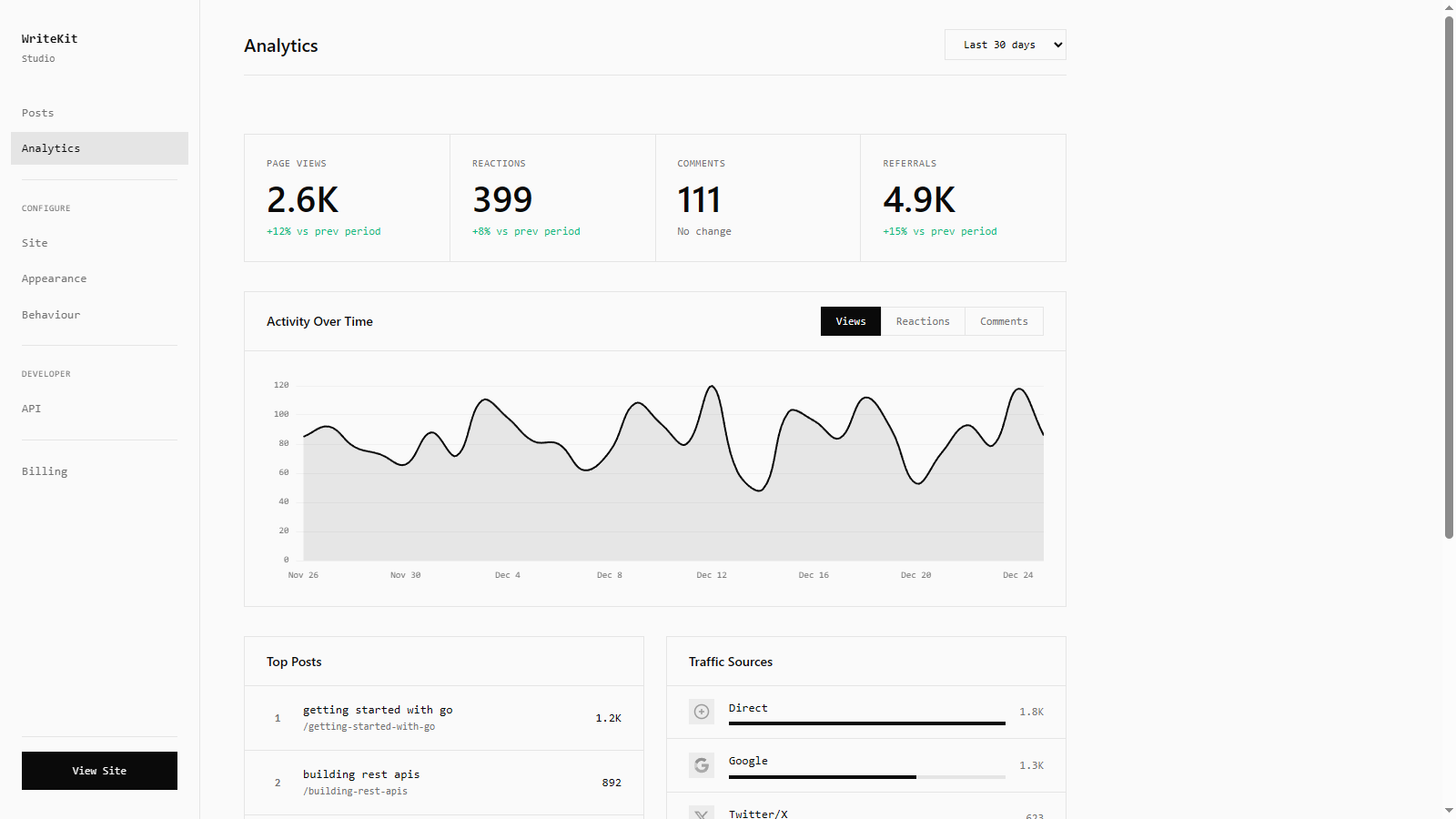Click the Twitter/X source icon
Image resolution: width=1456 pixels, height=819 pixels.
click(701, 813)
